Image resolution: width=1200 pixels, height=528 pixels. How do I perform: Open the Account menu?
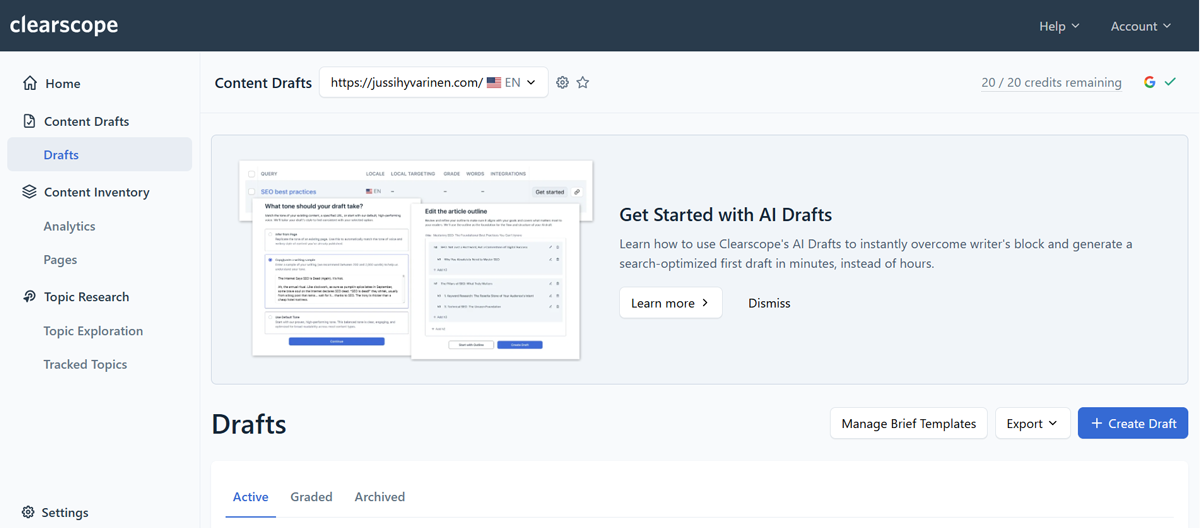[1140, 26]
